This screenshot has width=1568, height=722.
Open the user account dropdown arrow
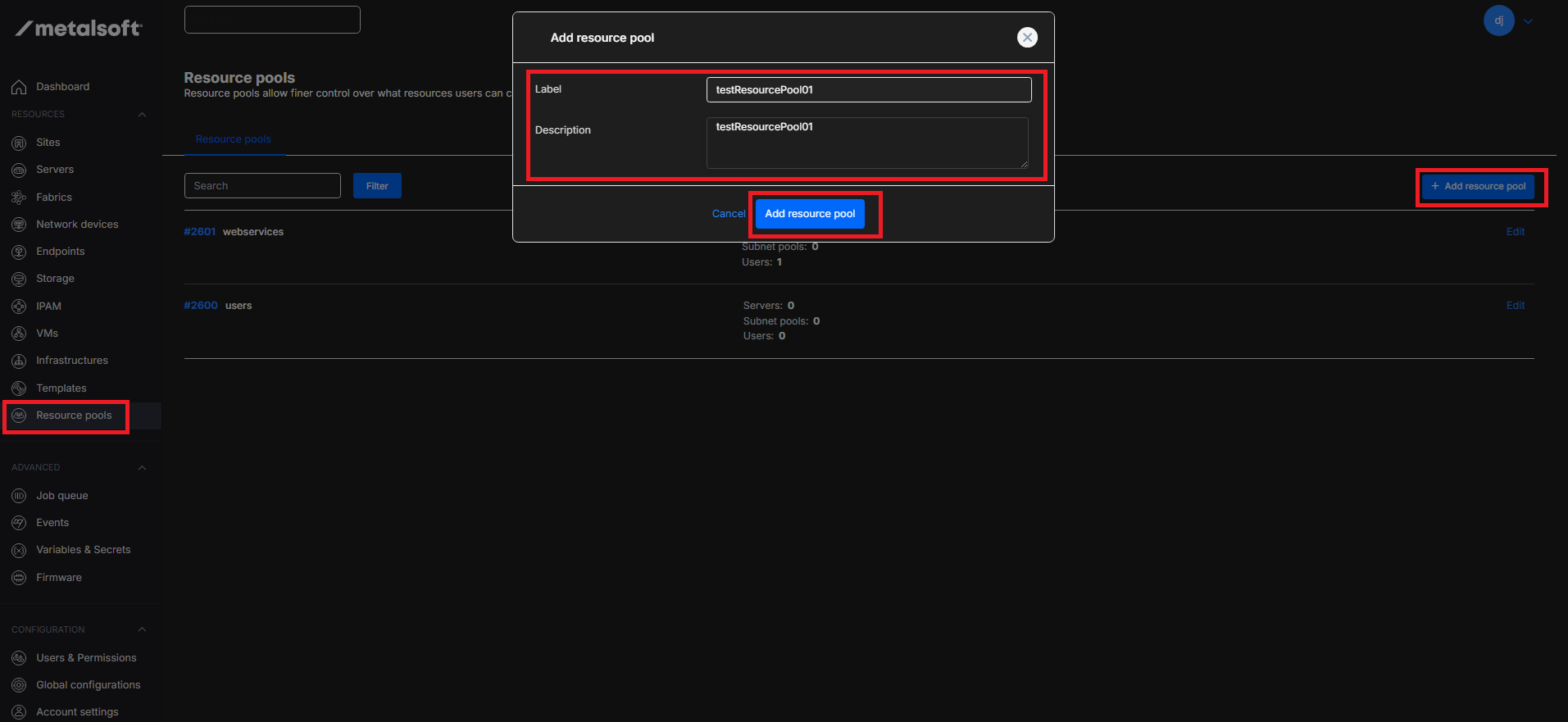pyautogui.click(x=1528, y=21)
